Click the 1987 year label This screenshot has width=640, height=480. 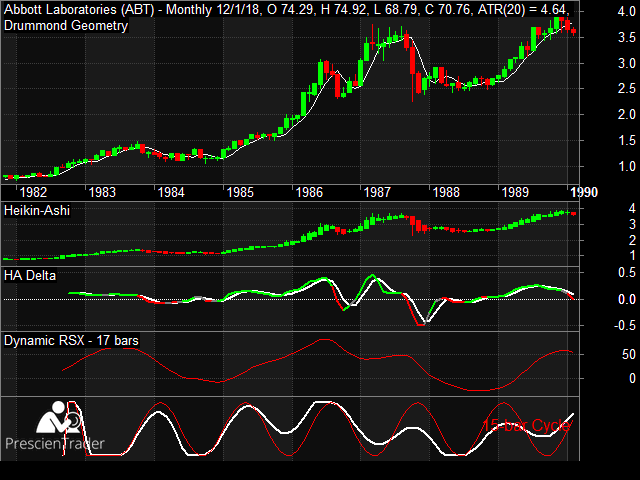tap(377, 192)
